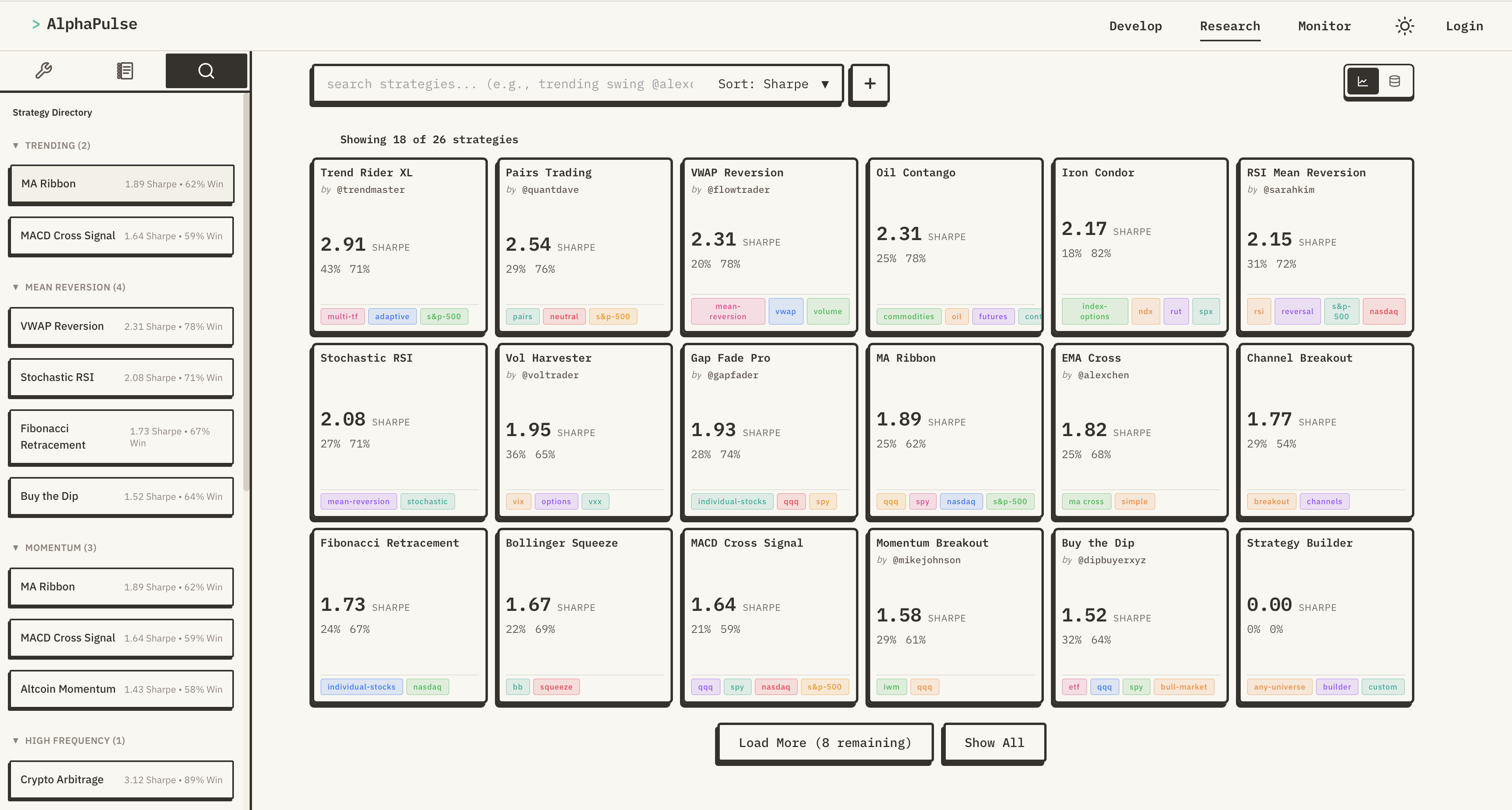Click the adaptive tag
Screen dimensions: 1512x810
(x=392, y=317)
